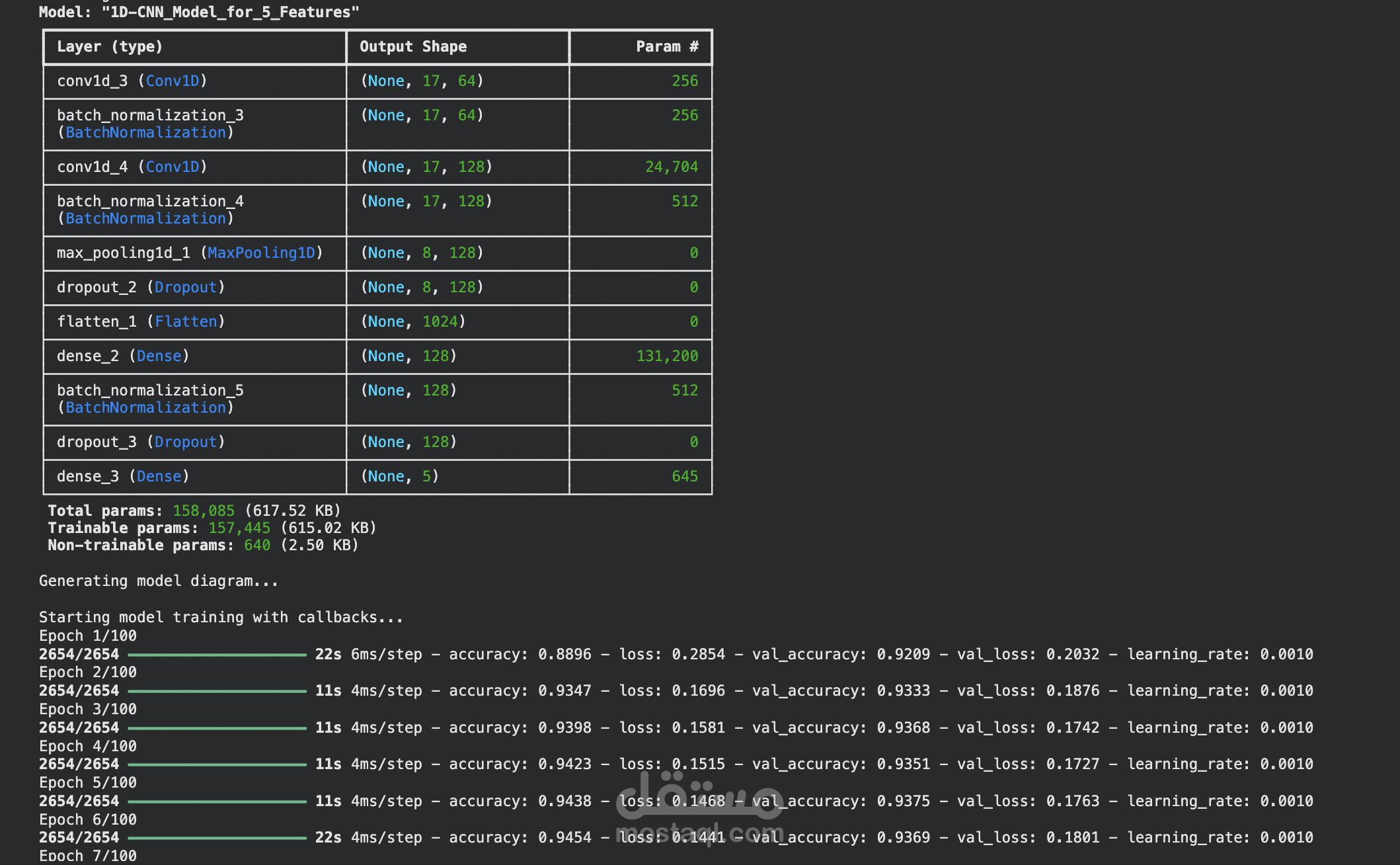Click the Epoch 4/100 progress bar
The image size is (1400, 865).
217,764
